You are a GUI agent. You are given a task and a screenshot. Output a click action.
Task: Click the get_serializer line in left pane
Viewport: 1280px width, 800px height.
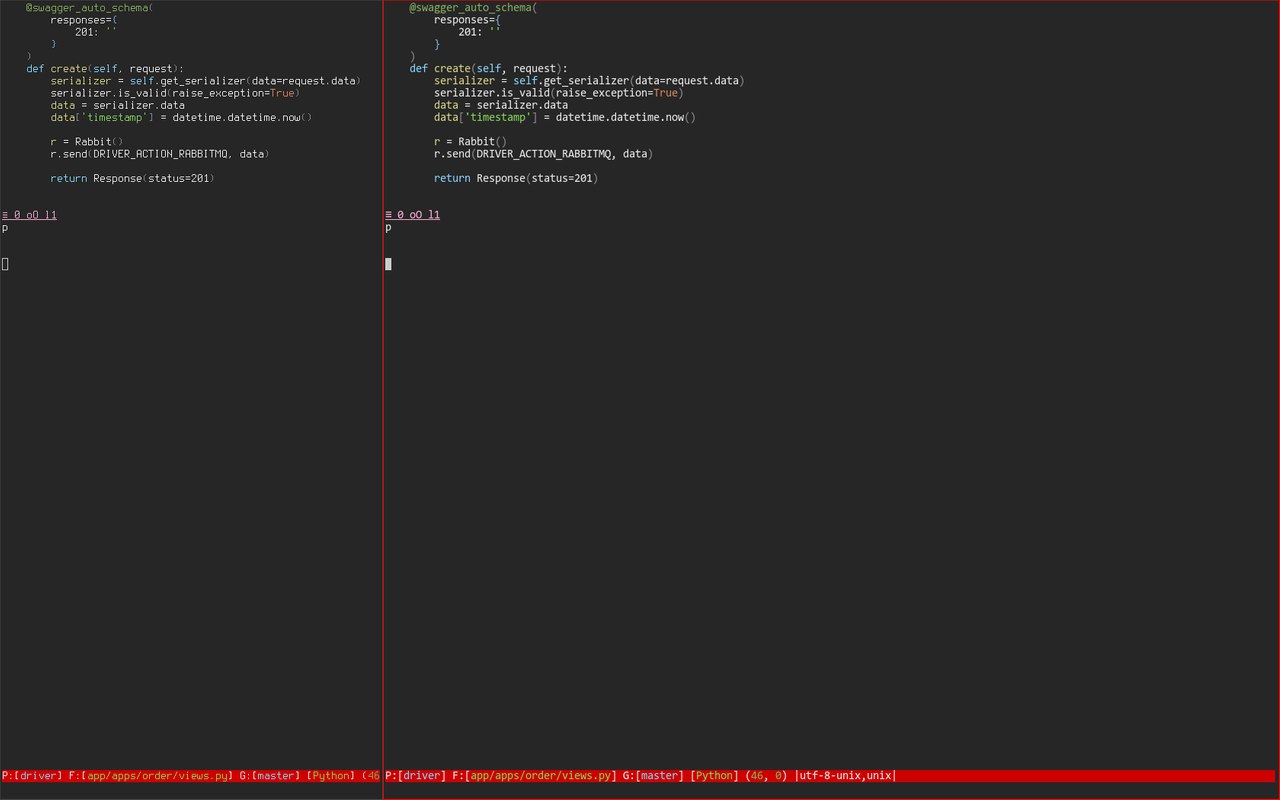[x=206, y=81]
